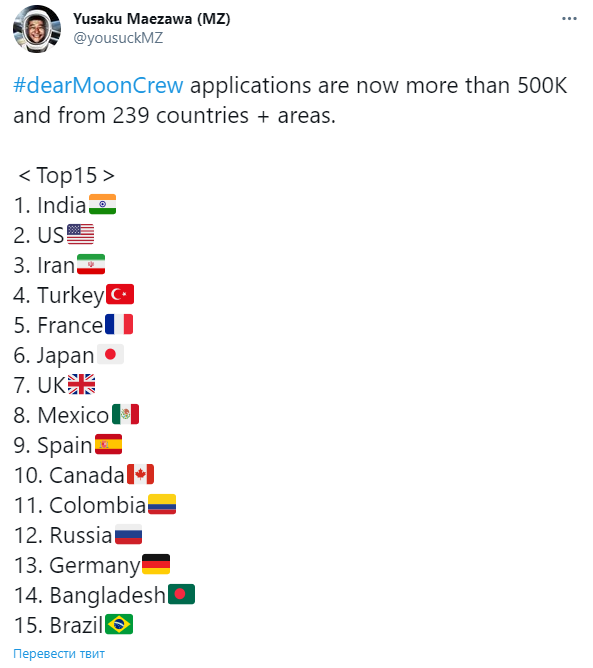
Task: Click the US flag emoji
Action: click(x=81, y=234)
